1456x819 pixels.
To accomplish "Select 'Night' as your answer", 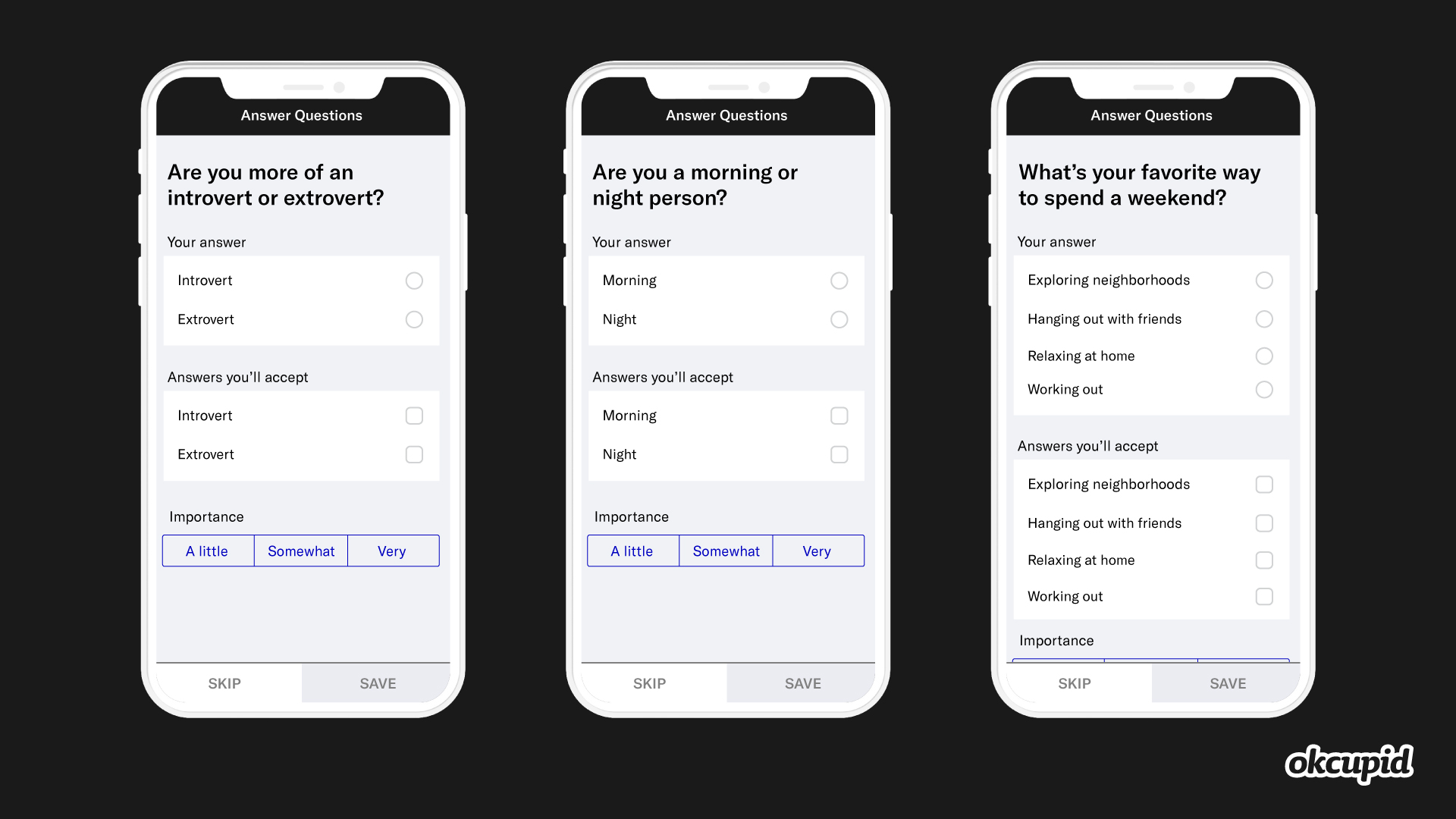I will pos(839,319).
